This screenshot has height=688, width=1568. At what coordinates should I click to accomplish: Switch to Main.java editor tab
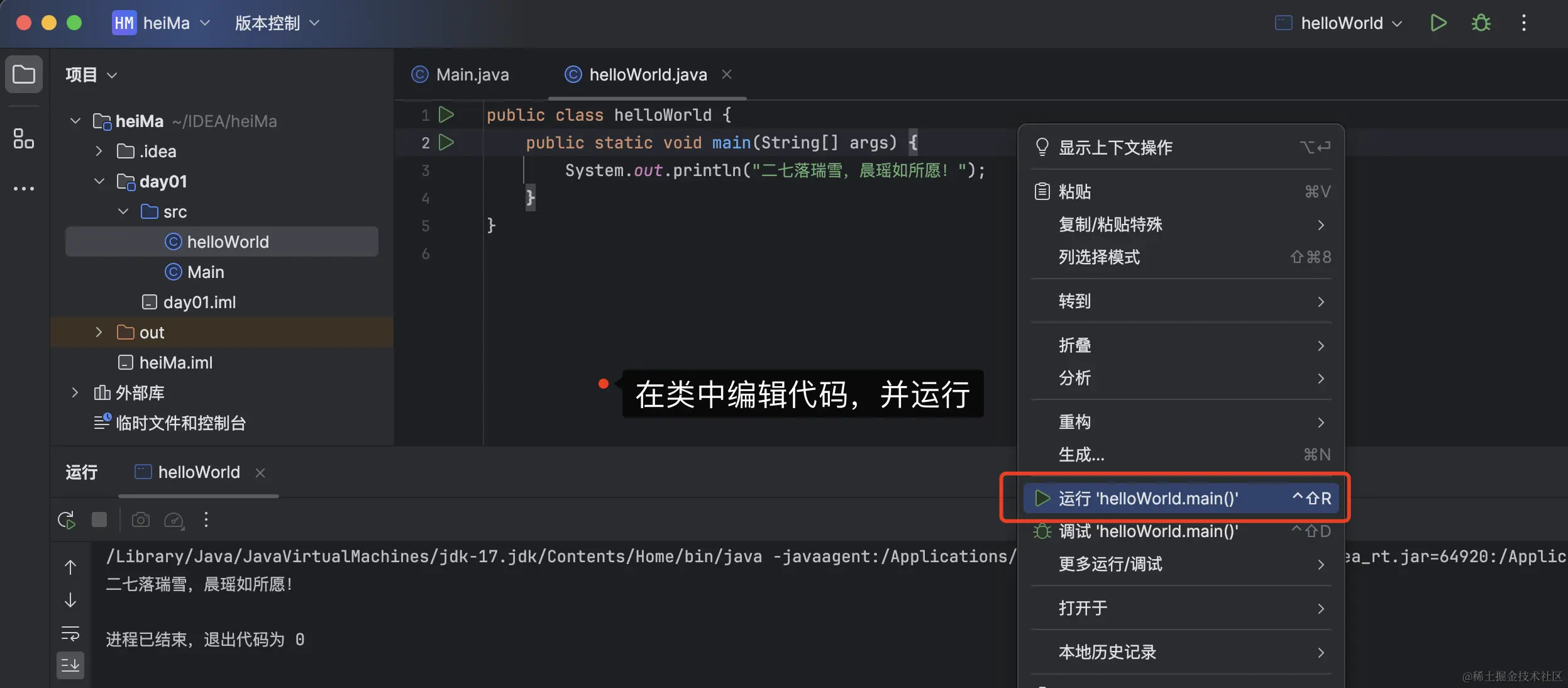click(x=461, y=74)
